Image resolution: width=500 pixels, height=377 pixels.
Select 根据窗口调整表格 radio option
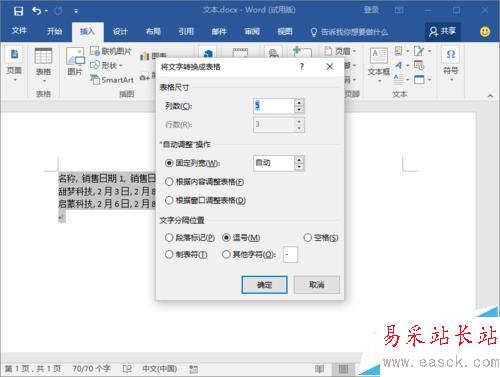[205, 200]
